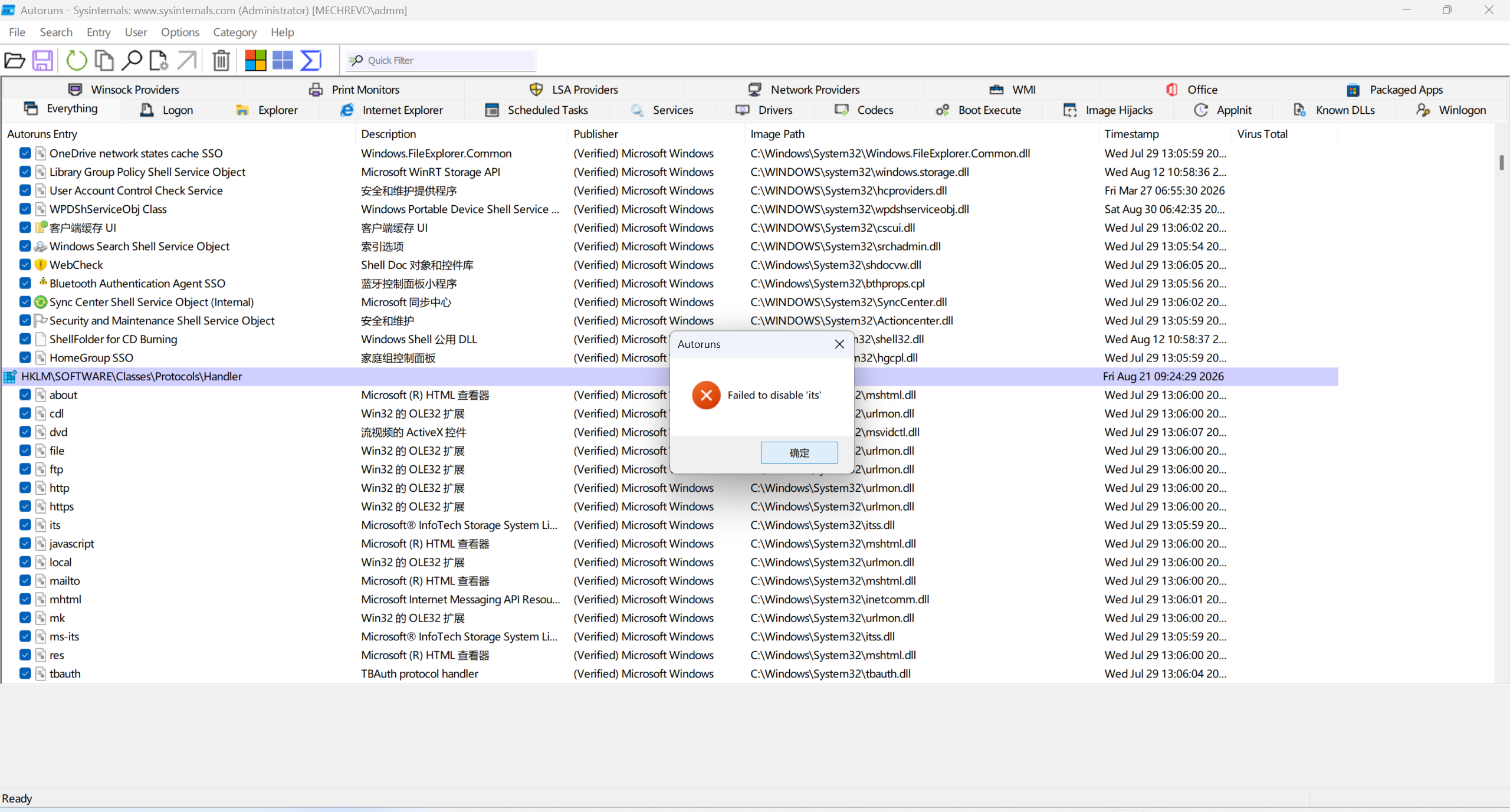1510x812 pixels.
Task: Click the Delete trash can icon
Action: [x=221, y=60]
